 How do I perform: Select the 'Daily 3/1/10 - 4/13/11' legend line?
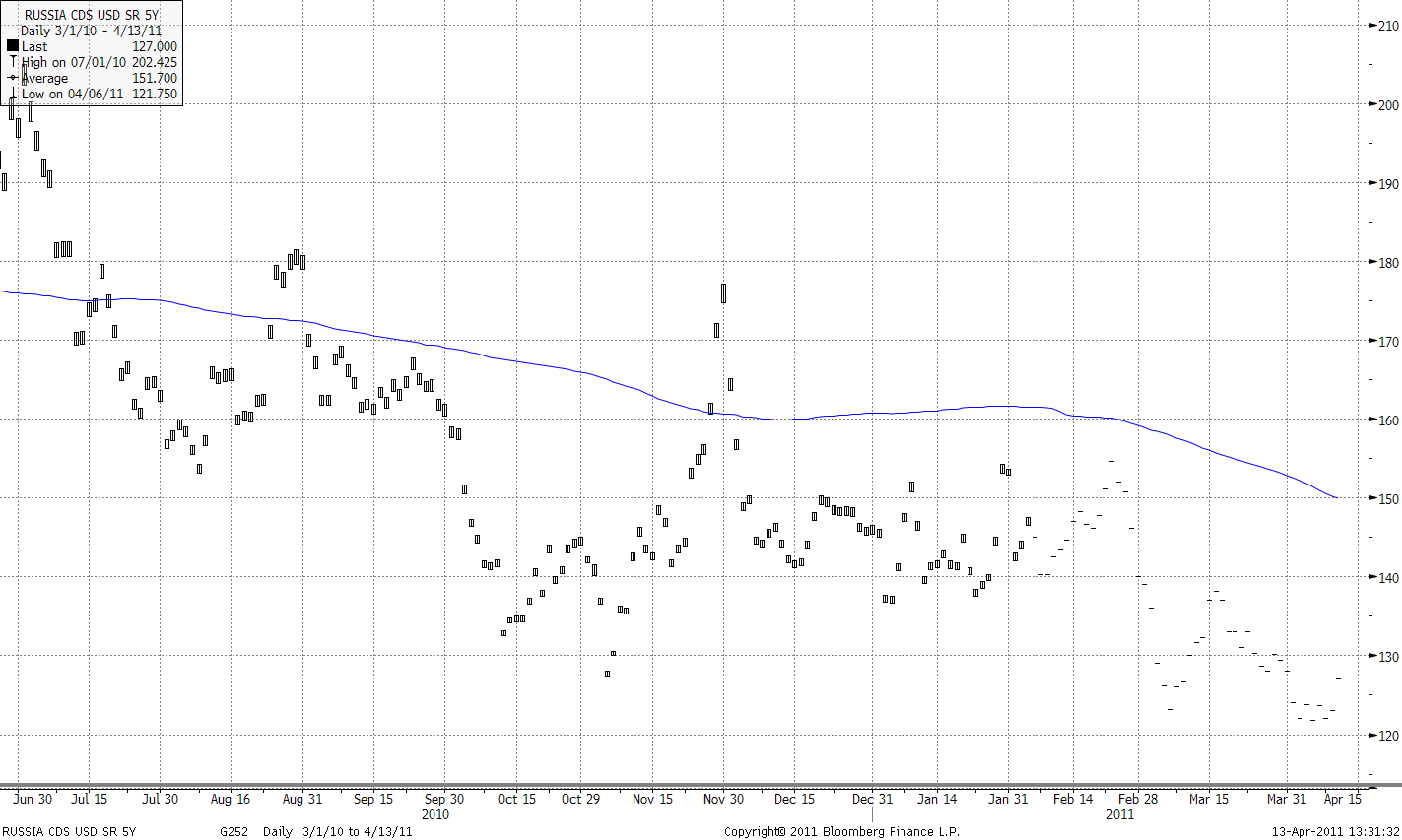click(x=91, y=31)
